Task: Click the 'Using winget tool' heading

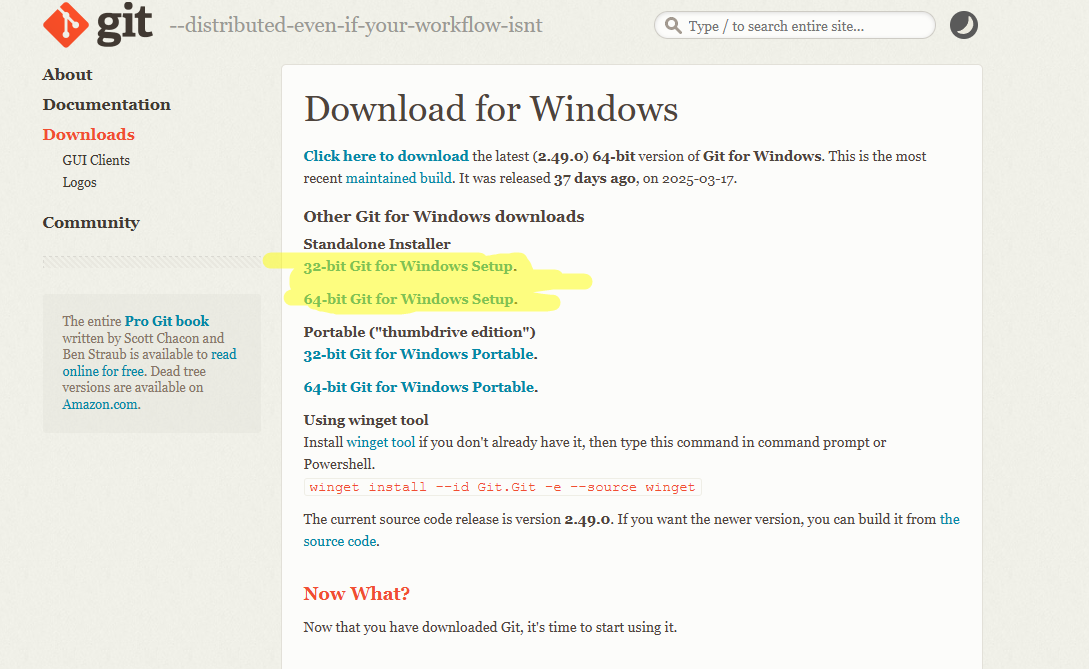Action: pyautogui.click(x=366, y=420)
